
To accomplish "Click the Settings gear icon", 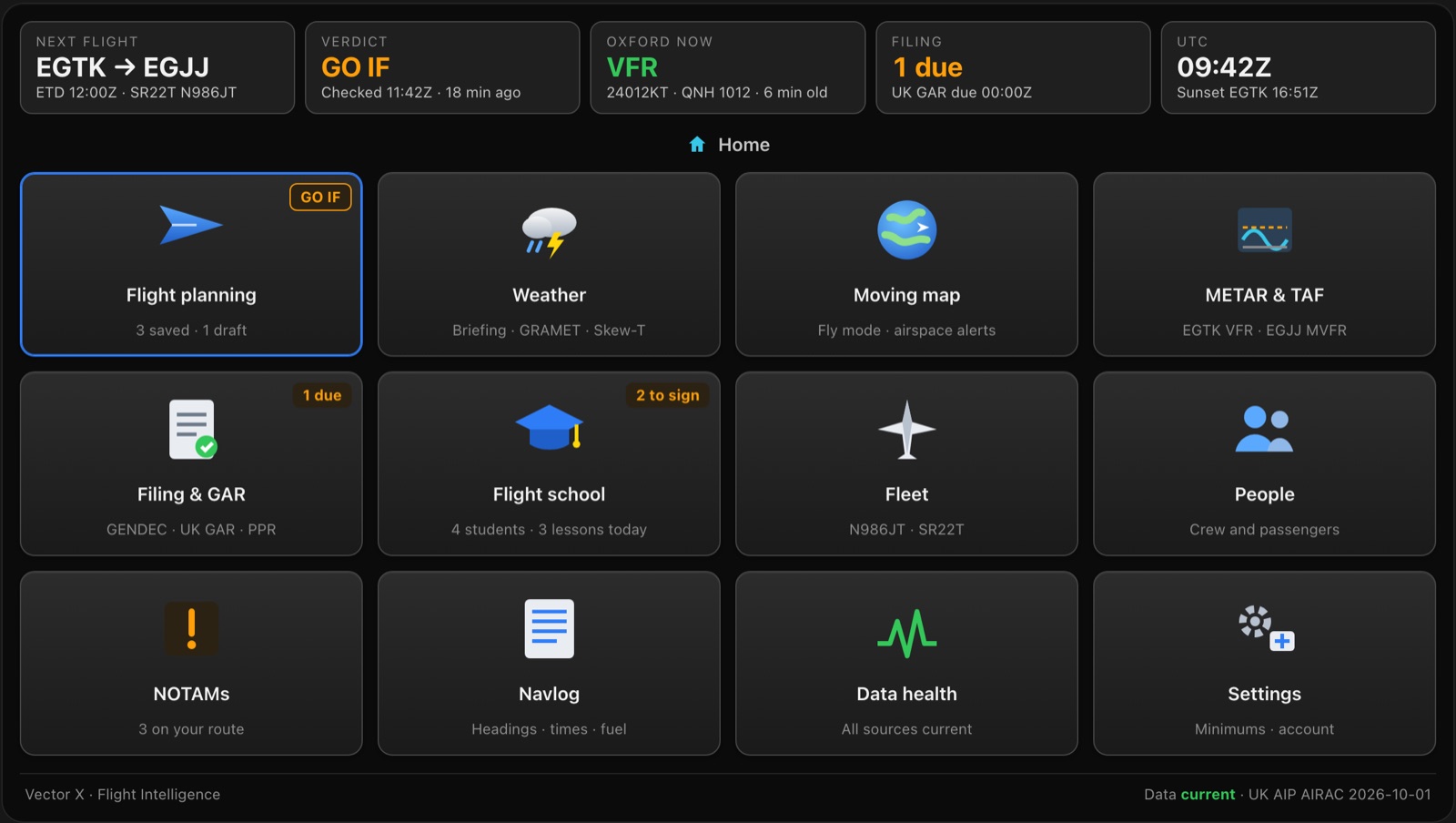I will point(1266,628).
